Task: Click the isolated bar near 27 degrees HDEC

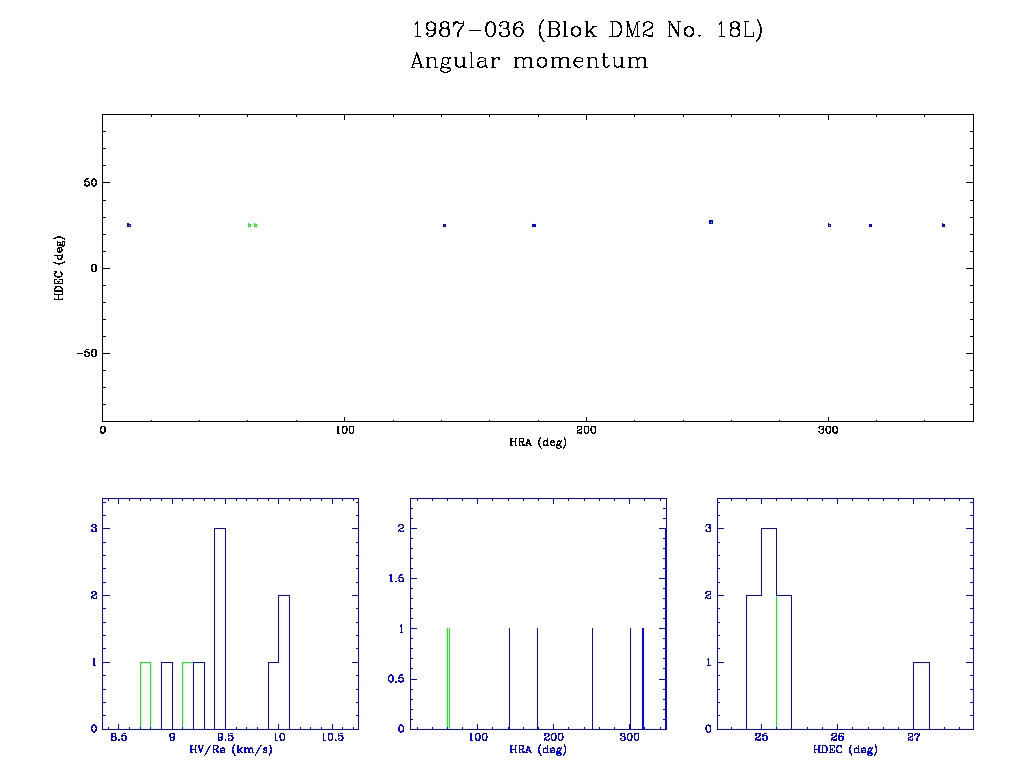Action: pos(921,695)
